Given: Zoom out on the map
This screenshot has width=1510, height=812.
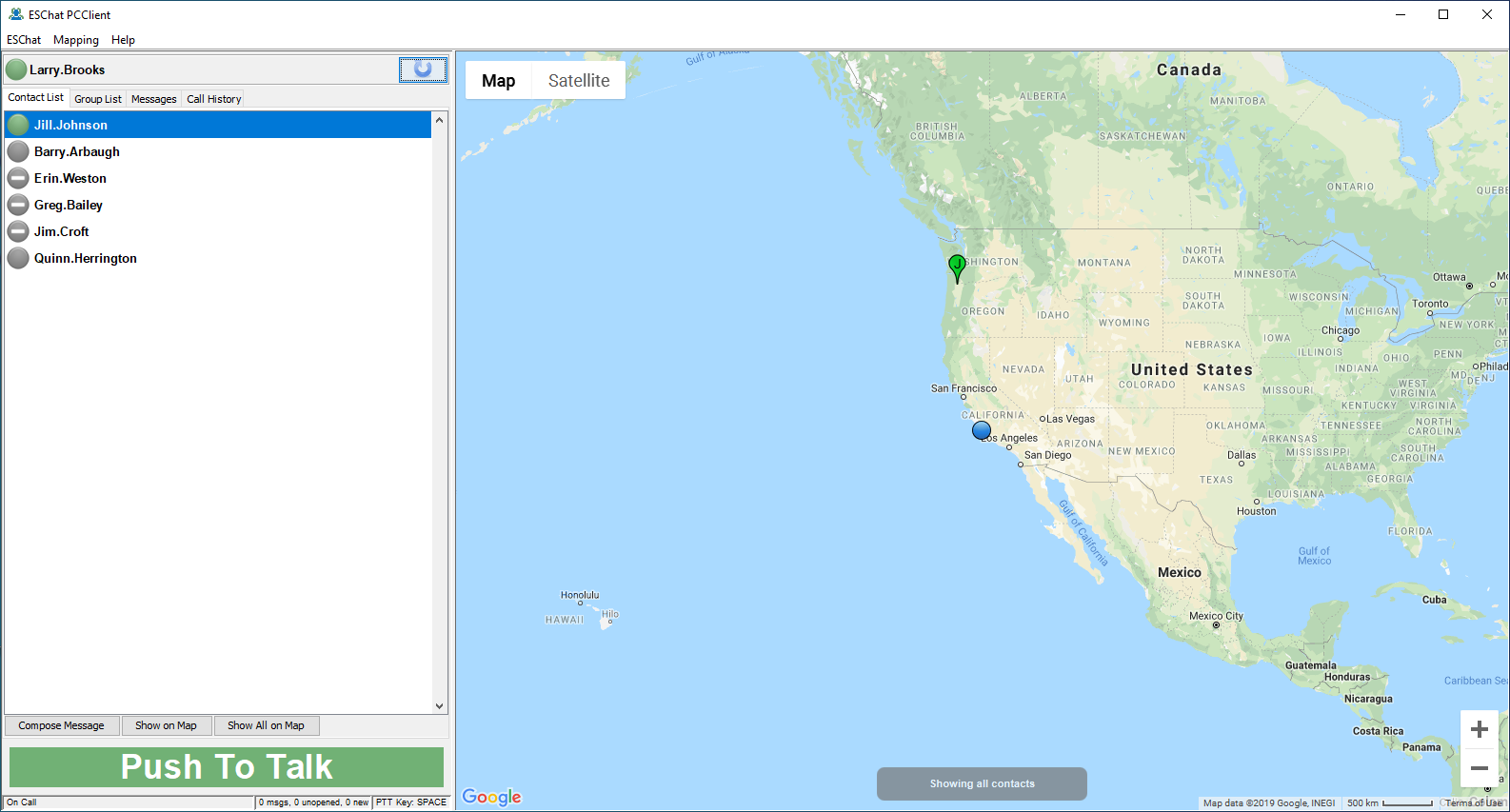Looking at the screenshot, I should point(1480,768).
